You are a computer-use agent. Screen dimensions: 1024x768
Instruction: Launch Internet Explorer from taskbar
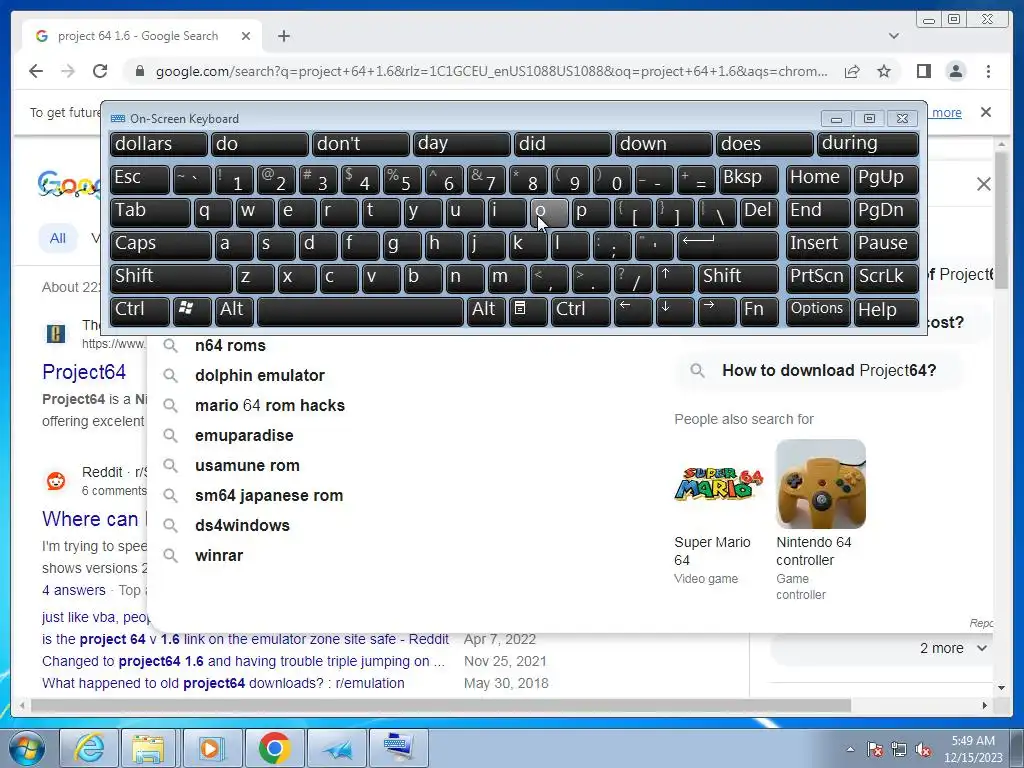pos(88,748)
